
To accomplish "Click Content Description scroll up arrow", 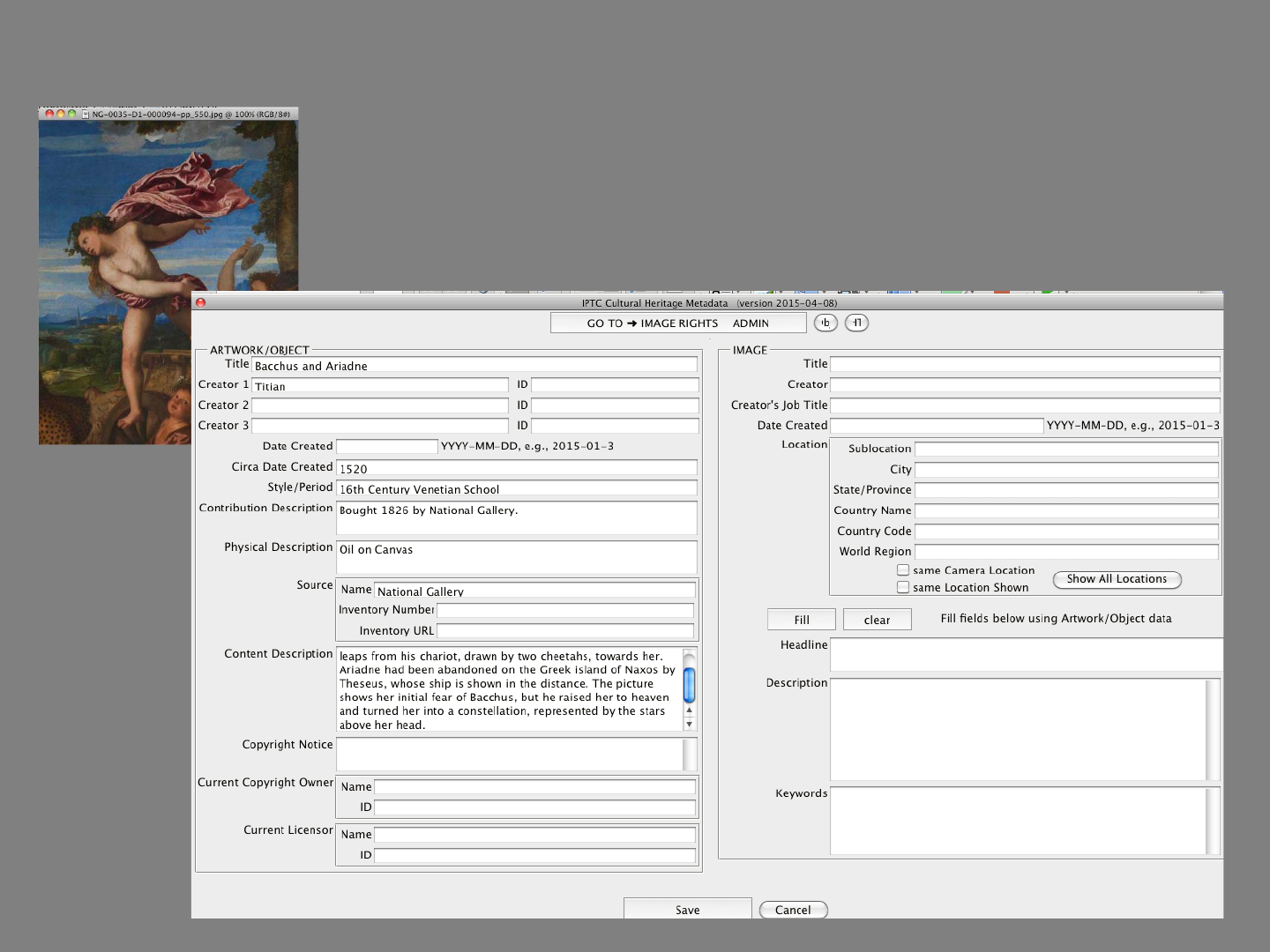I will coord(689,710).
